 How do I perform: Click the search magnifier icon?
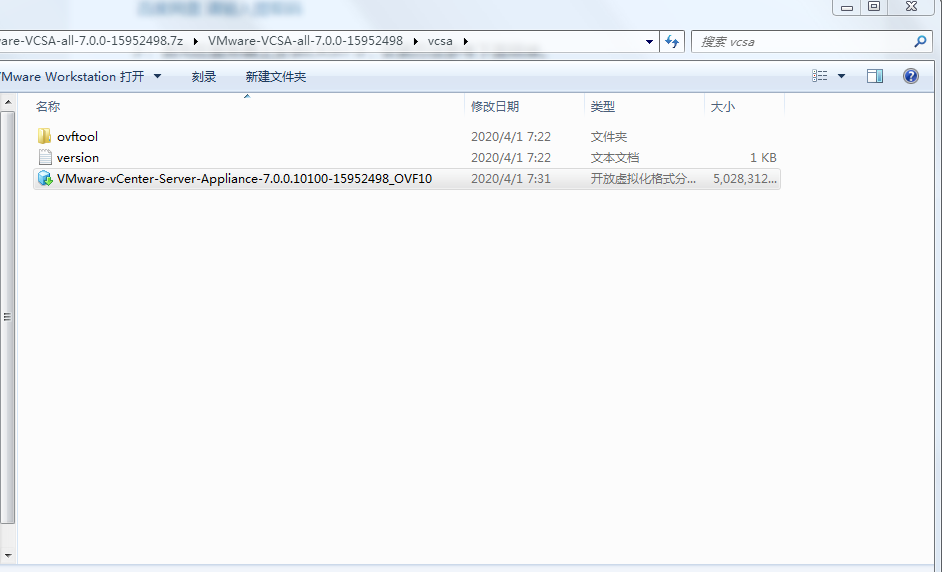click(920, 41)
